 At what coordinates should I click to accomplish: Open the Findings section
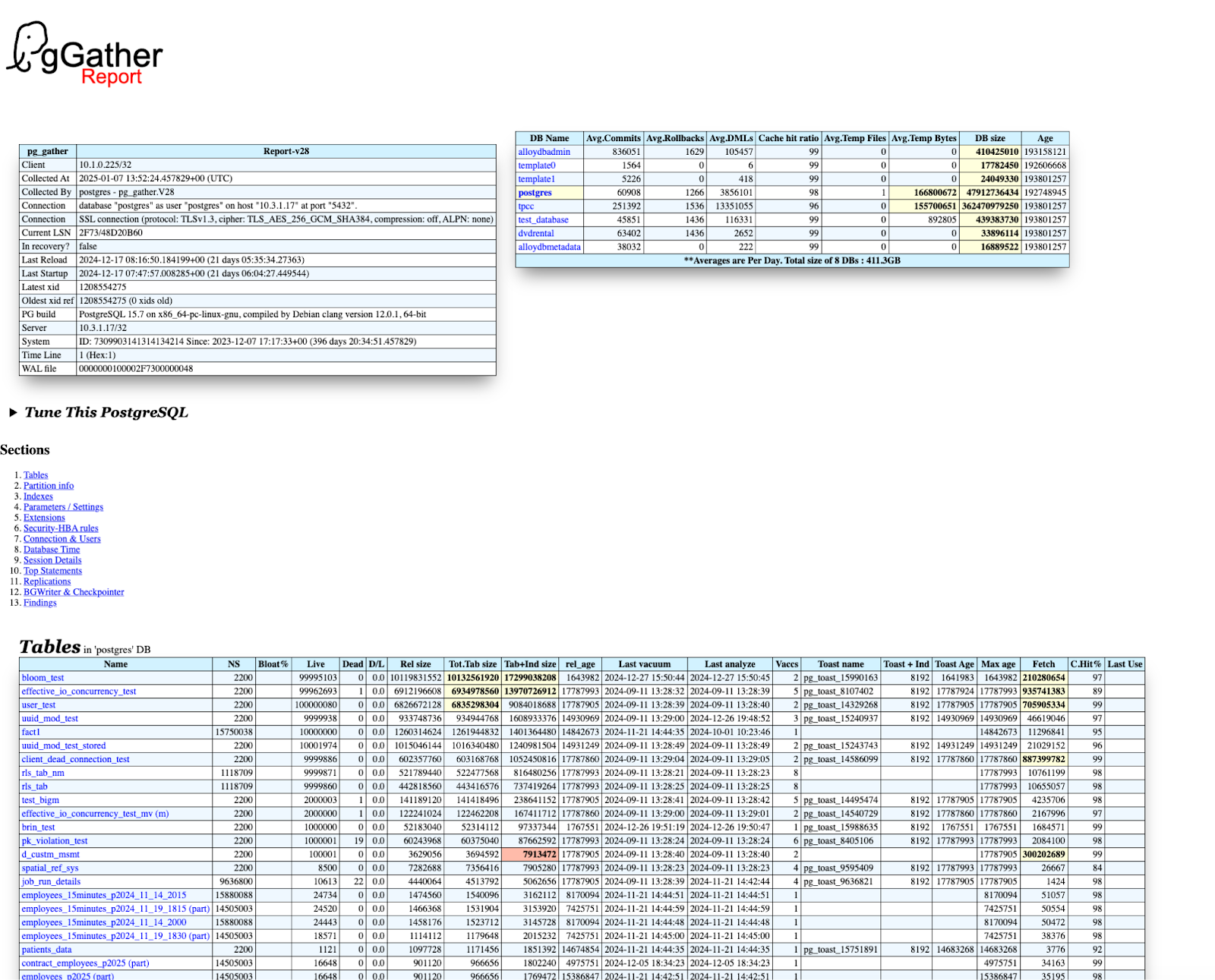coord(39,602)
